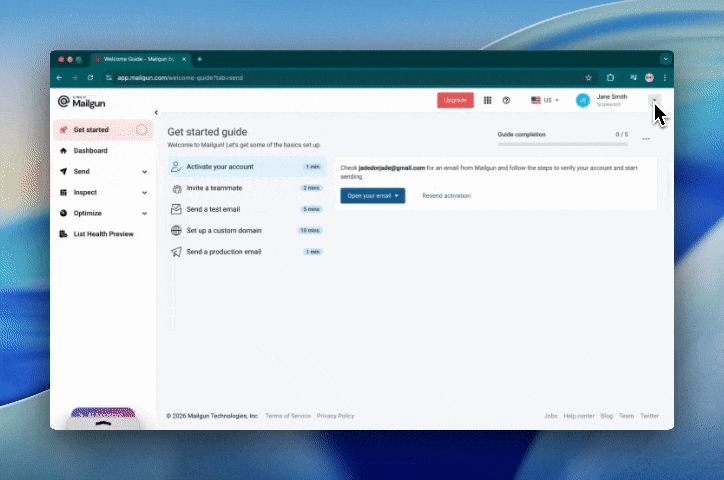Open the Chrome three-dot menu

tap(665, 78)
